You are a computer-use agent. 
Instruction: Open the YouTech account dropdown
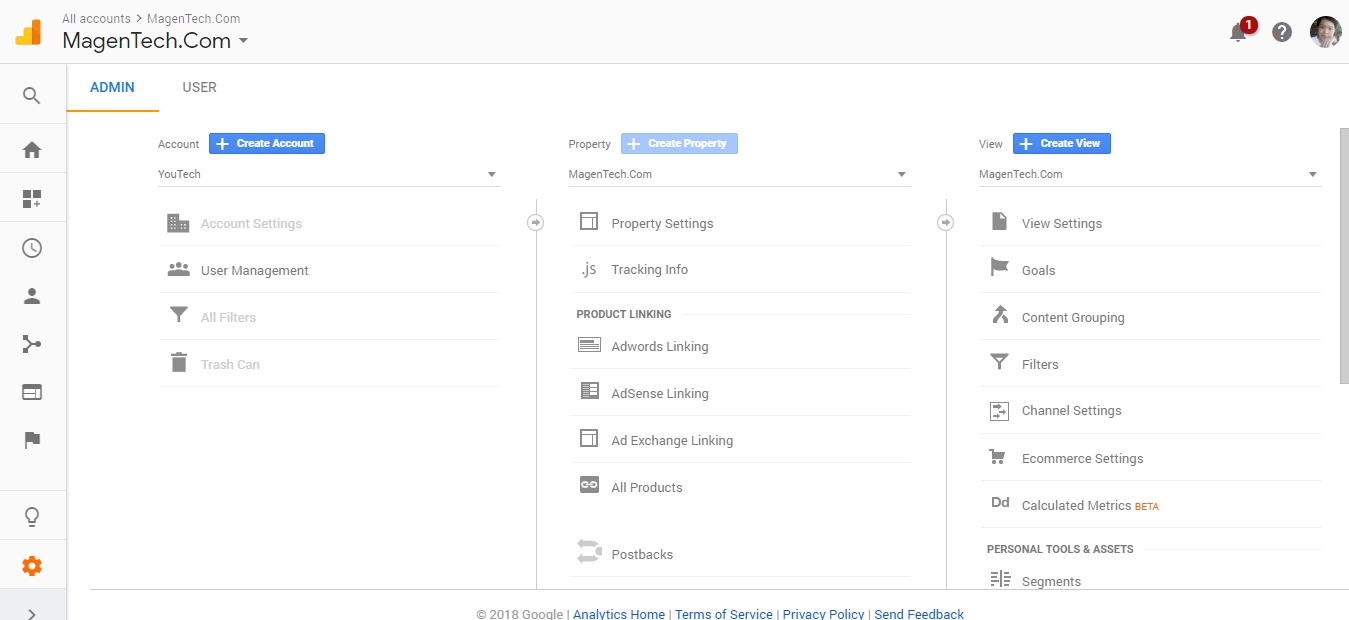point(329,174)
